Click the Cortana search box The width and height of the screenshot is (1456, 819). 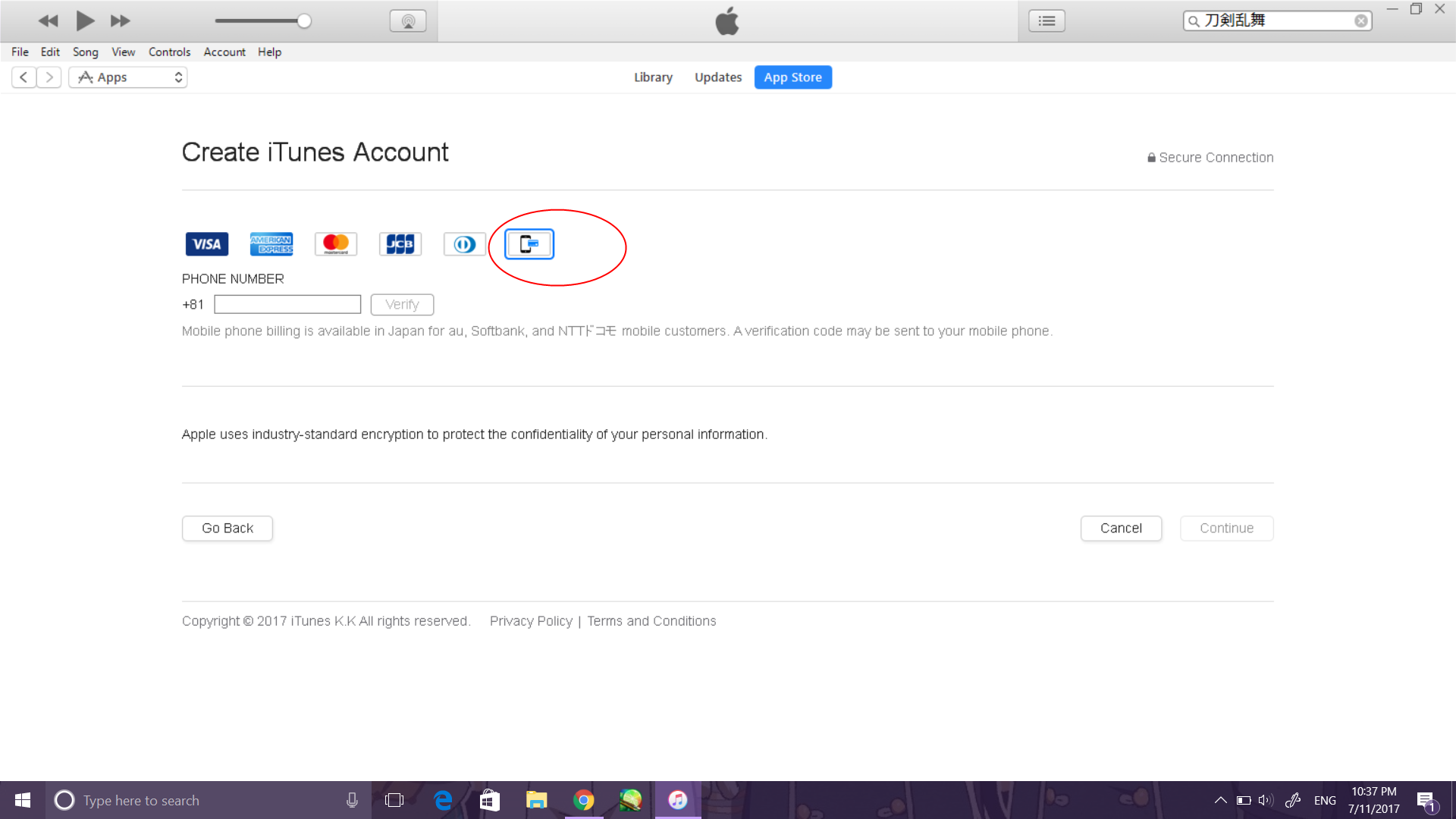(x=209, y=800)
